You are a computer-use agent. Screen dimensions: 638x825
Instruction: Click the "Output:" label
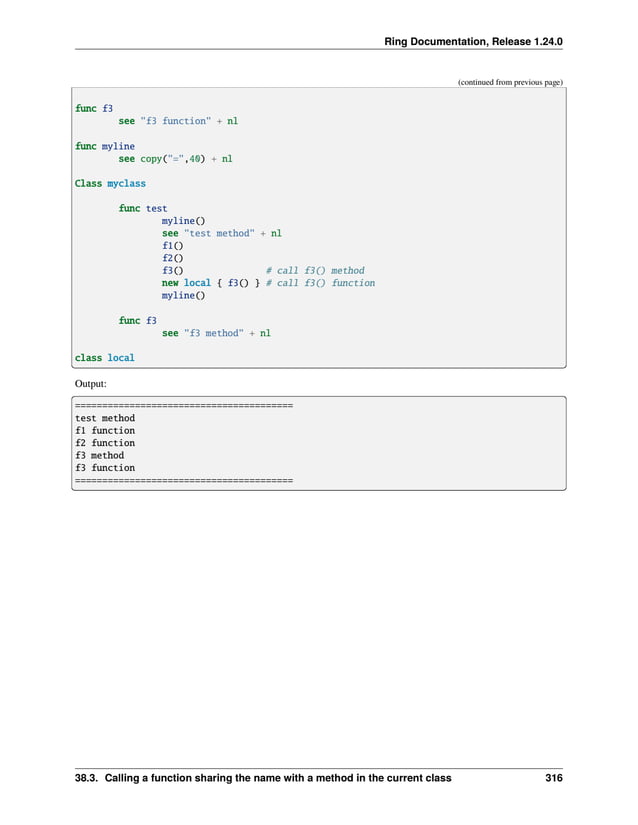pyautogui.click(x=90, y=384)
